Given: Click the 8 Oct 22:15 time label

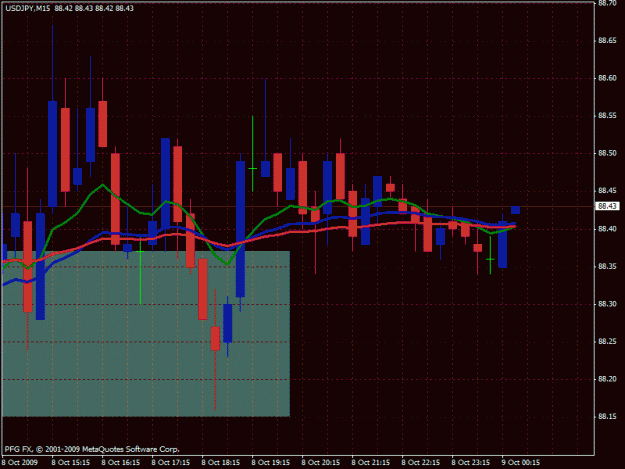Looking at the screenshot, I should (x=421, y=463).
